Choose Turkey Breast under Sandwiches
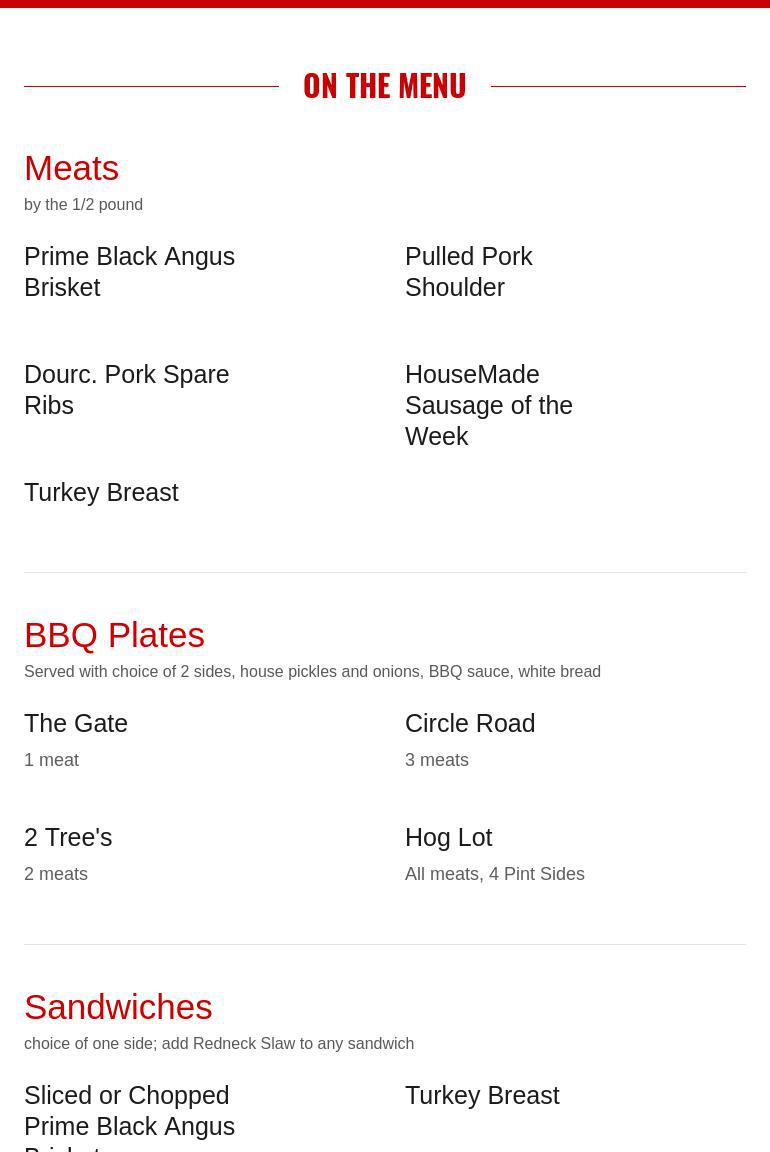The width and height of the screenshot is (770, 1152). (x=482, y=1095)
